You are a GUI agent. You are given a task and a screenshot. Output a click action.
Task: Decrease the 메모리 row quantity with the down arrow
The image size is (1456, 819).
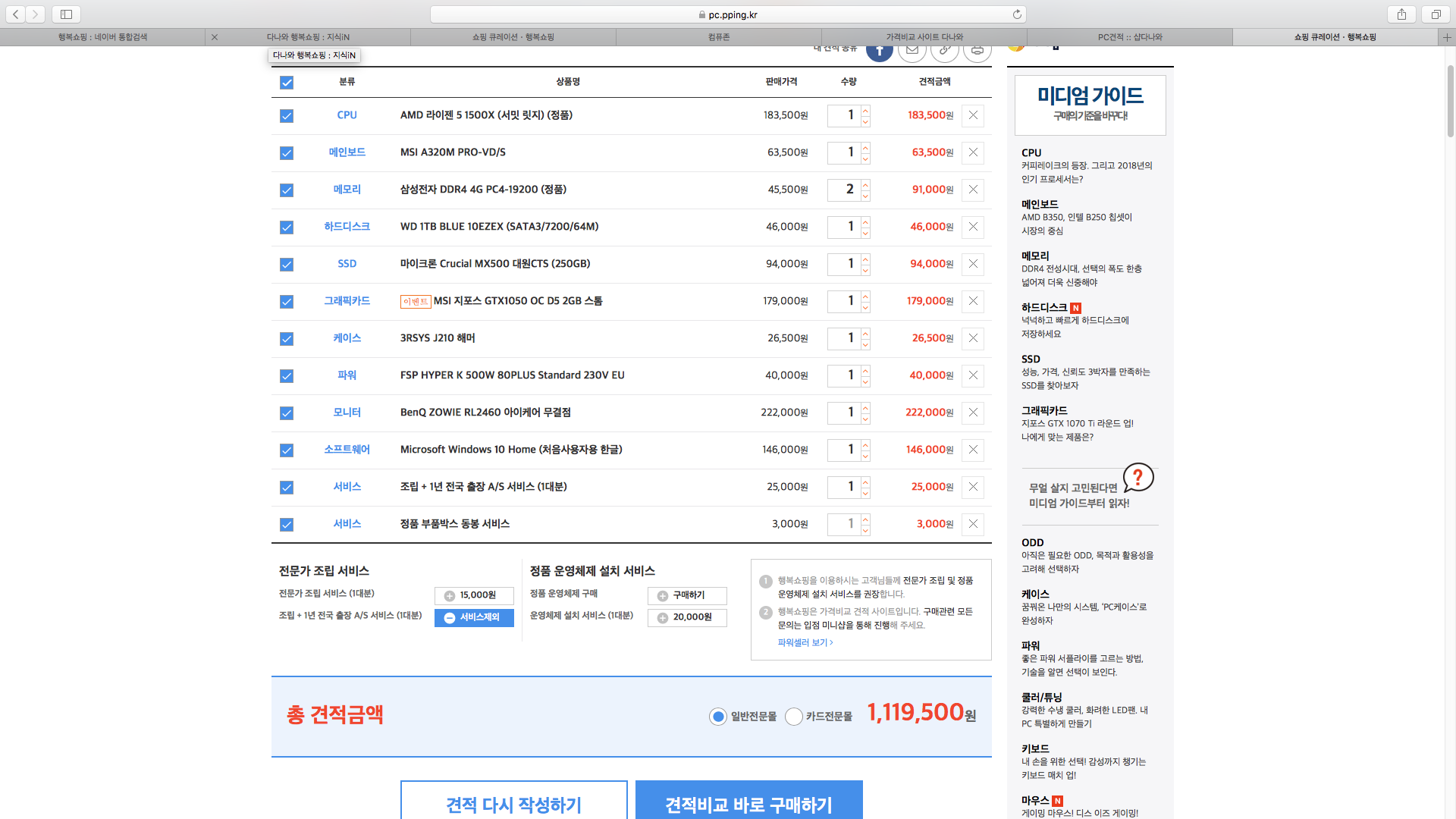865,196
